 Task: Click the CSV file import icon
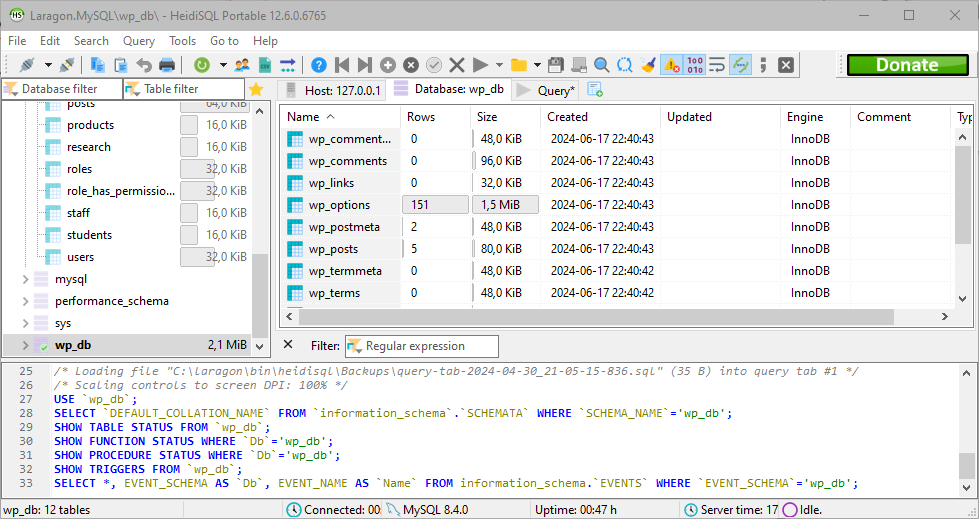pos(265,65)
